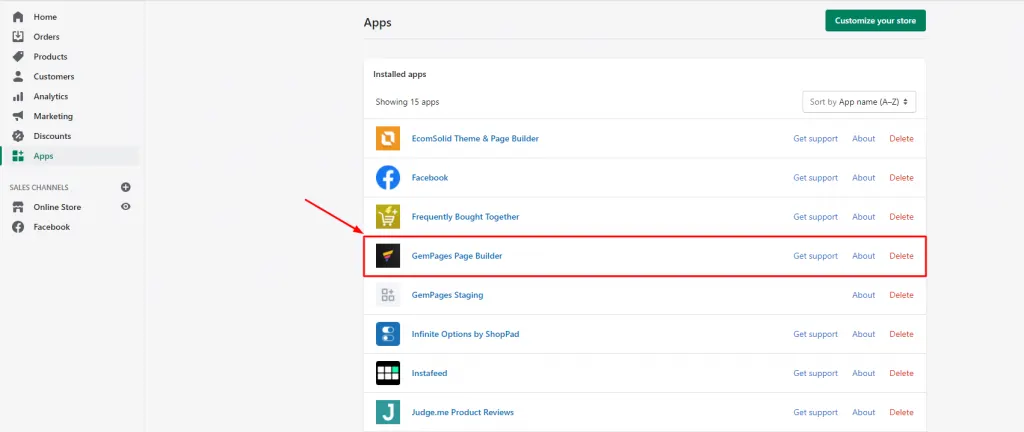Image resolution: width=1024 pixels, height=432 pixels.
Task: Click About for Instafeed
Action: tap(863, 373)
